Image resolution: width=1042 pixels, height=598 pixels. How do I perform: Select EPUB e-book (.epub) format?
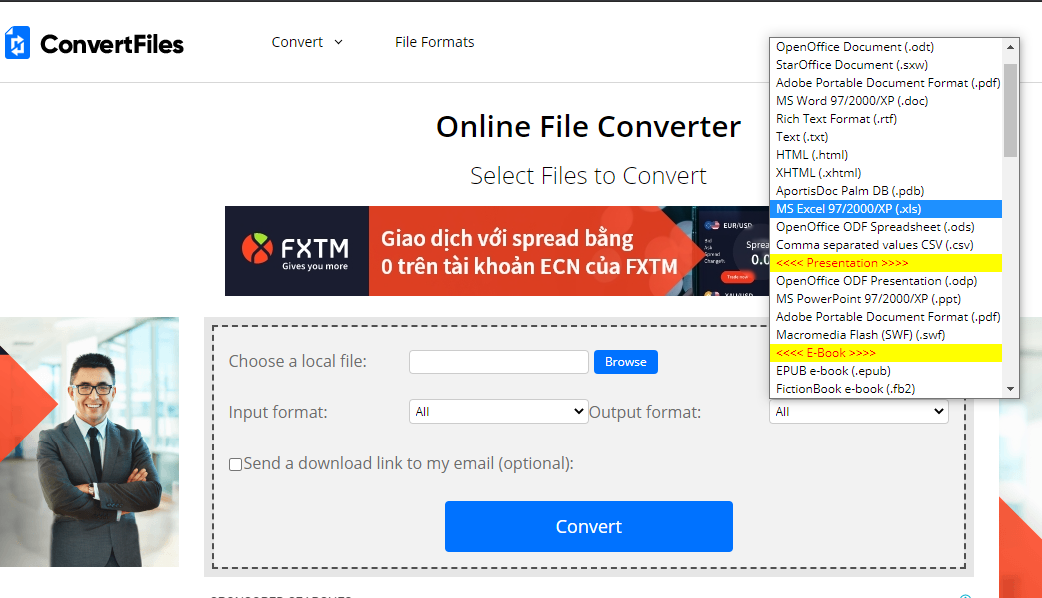(x=886, y=371)
